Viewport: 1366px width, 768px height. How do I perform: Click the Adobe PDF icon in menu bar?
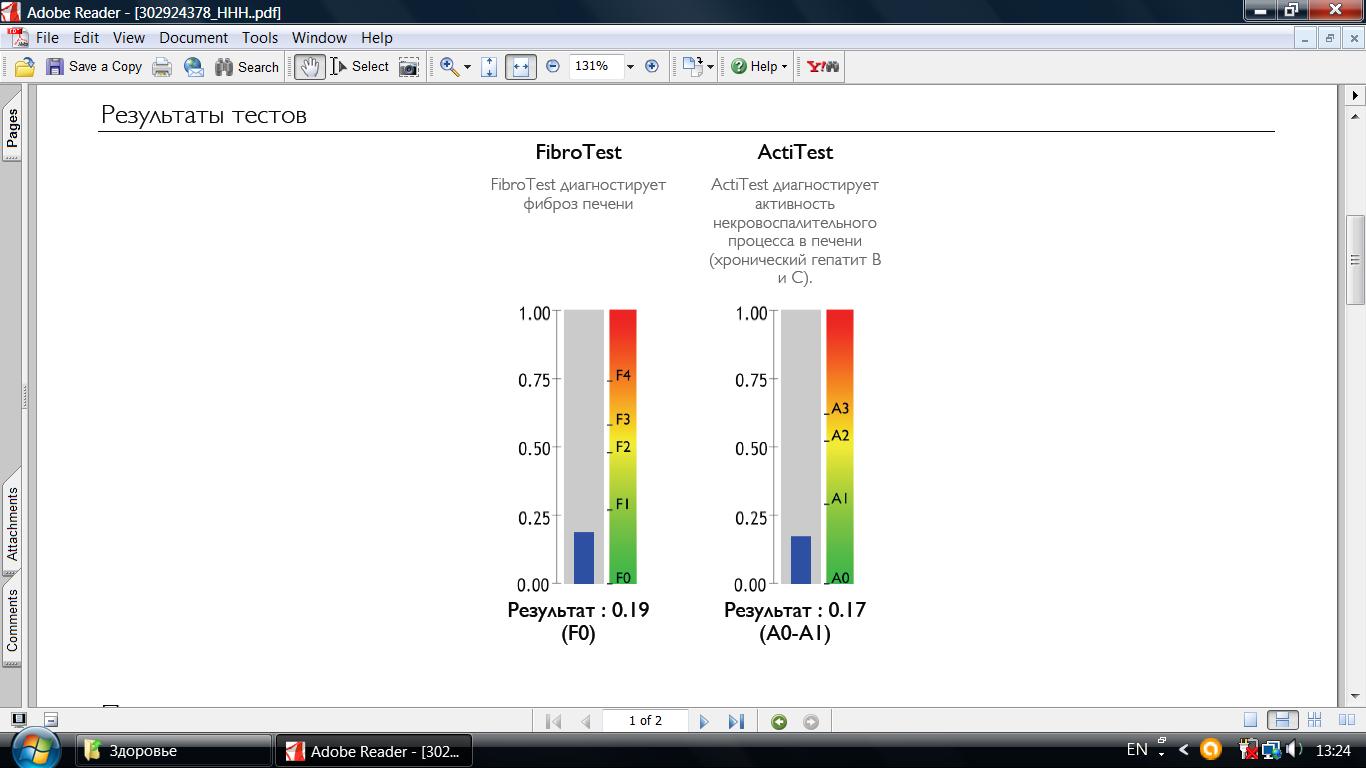pyautogui.click(x=17, y=38)
